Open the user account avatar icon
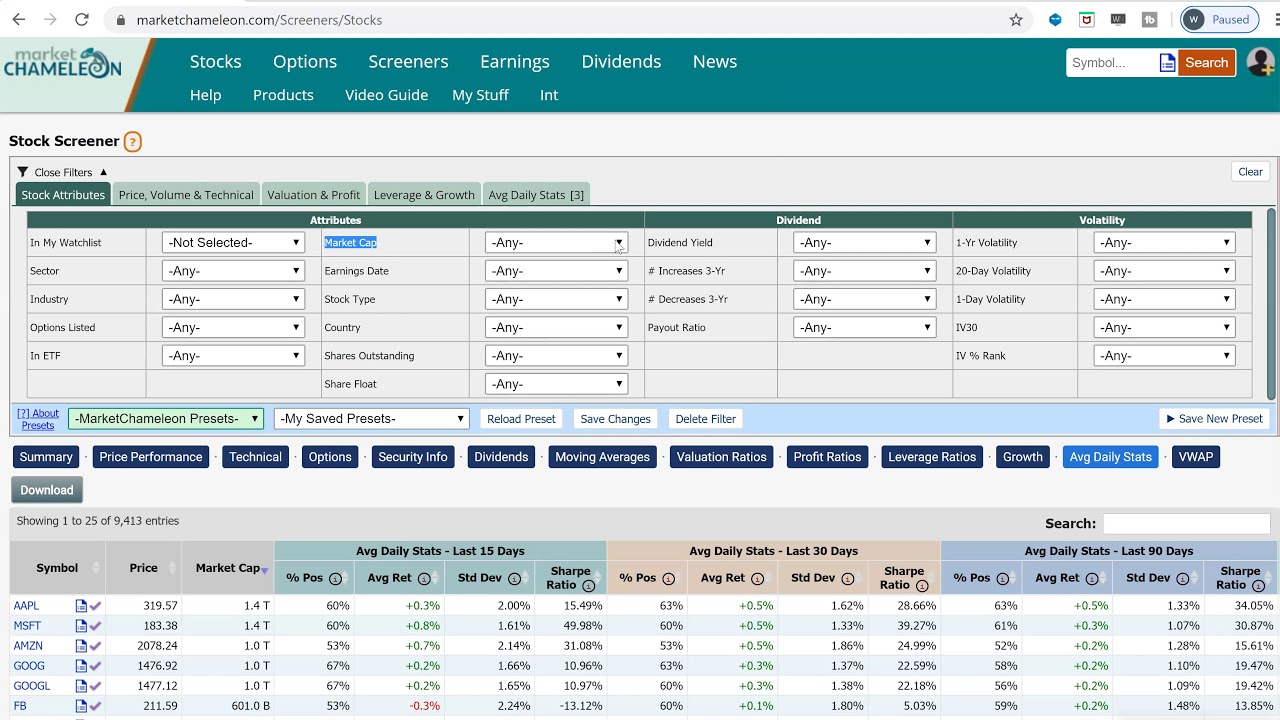 tap(1260, 62)
